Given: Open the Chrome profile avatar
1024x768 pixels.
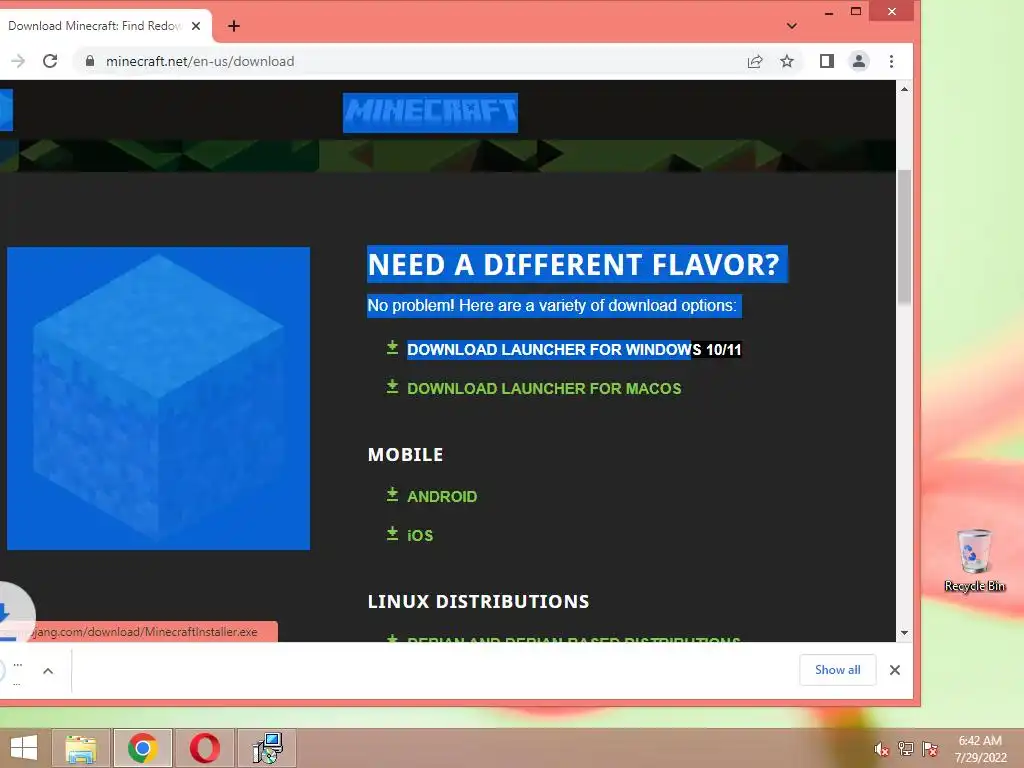Looking at the screenshot, I should (859, 61).
